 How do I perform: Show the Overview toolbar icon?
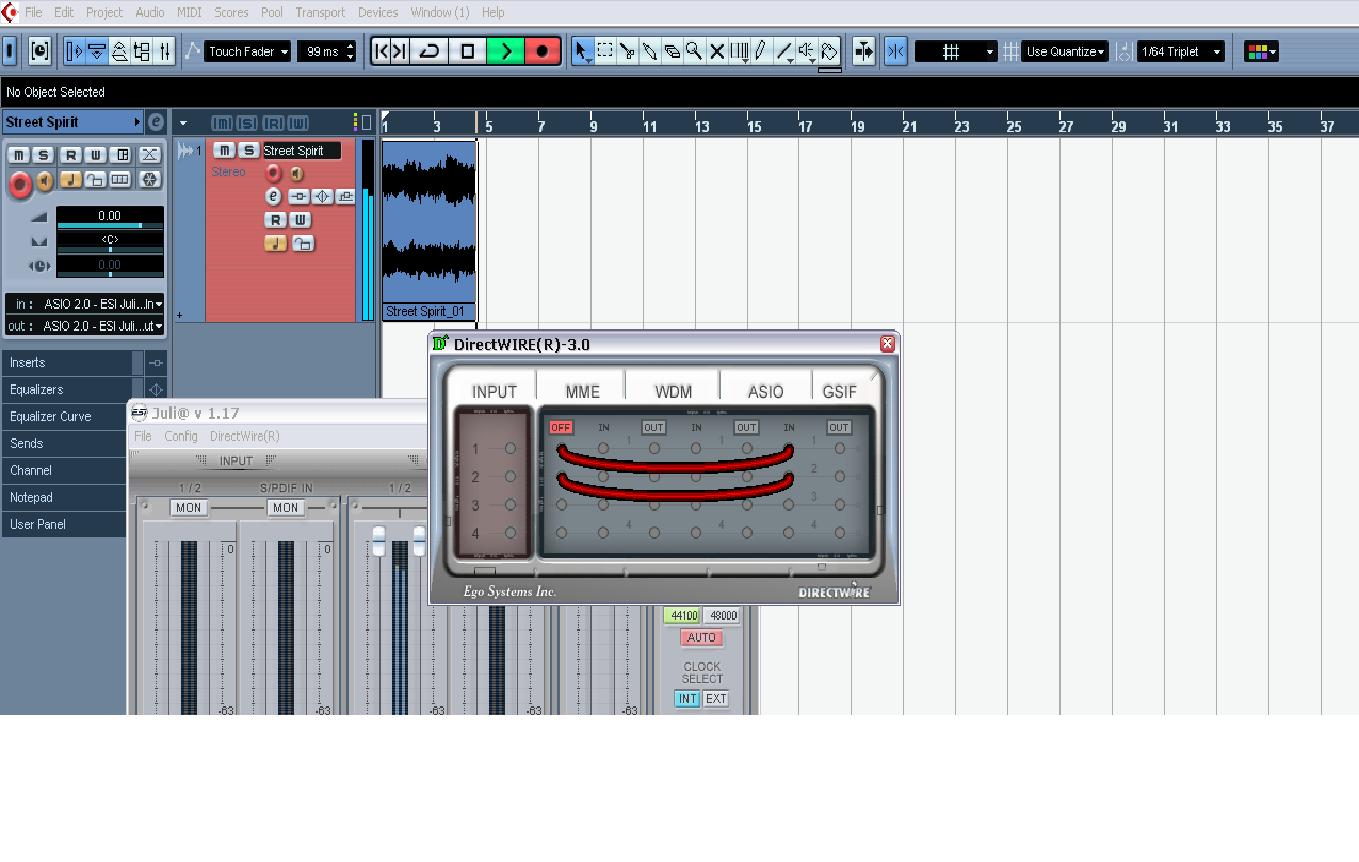click(x=119, y=51)
